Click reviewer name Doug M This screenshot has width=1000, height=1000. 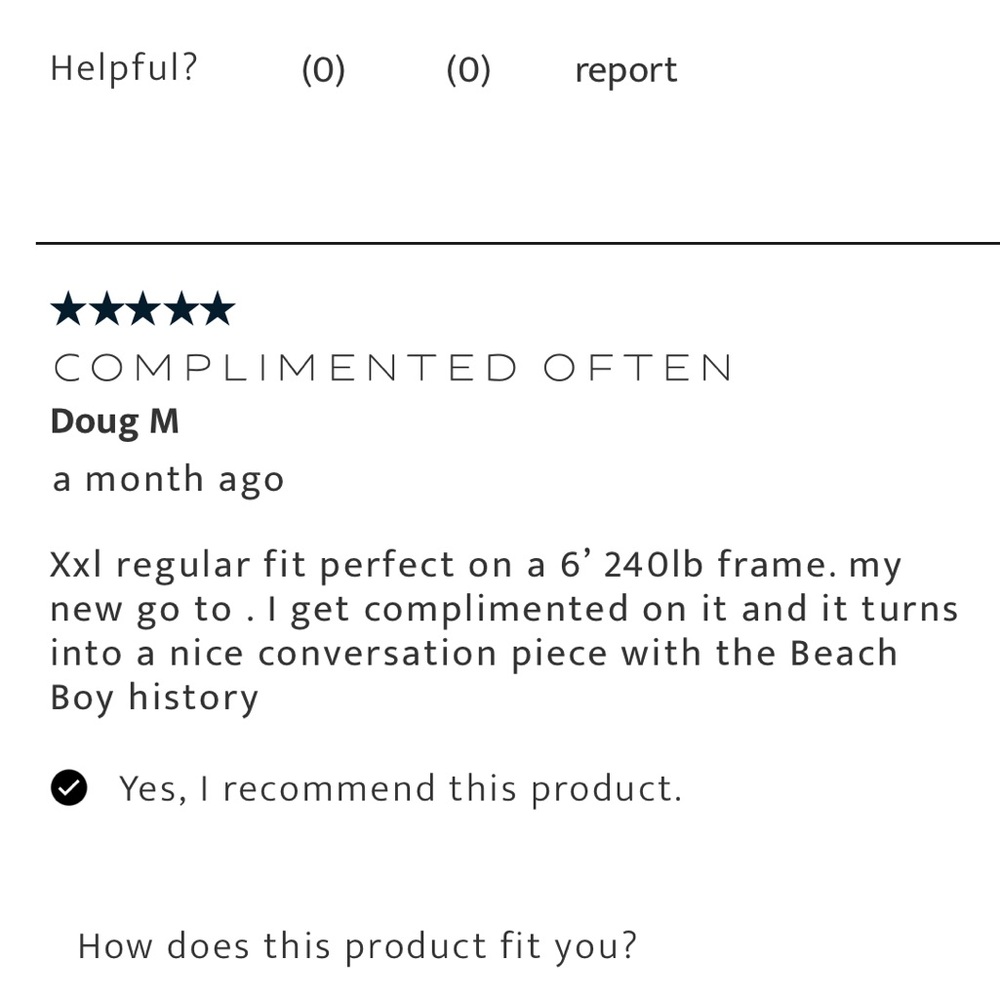click(x=115, y=421)
